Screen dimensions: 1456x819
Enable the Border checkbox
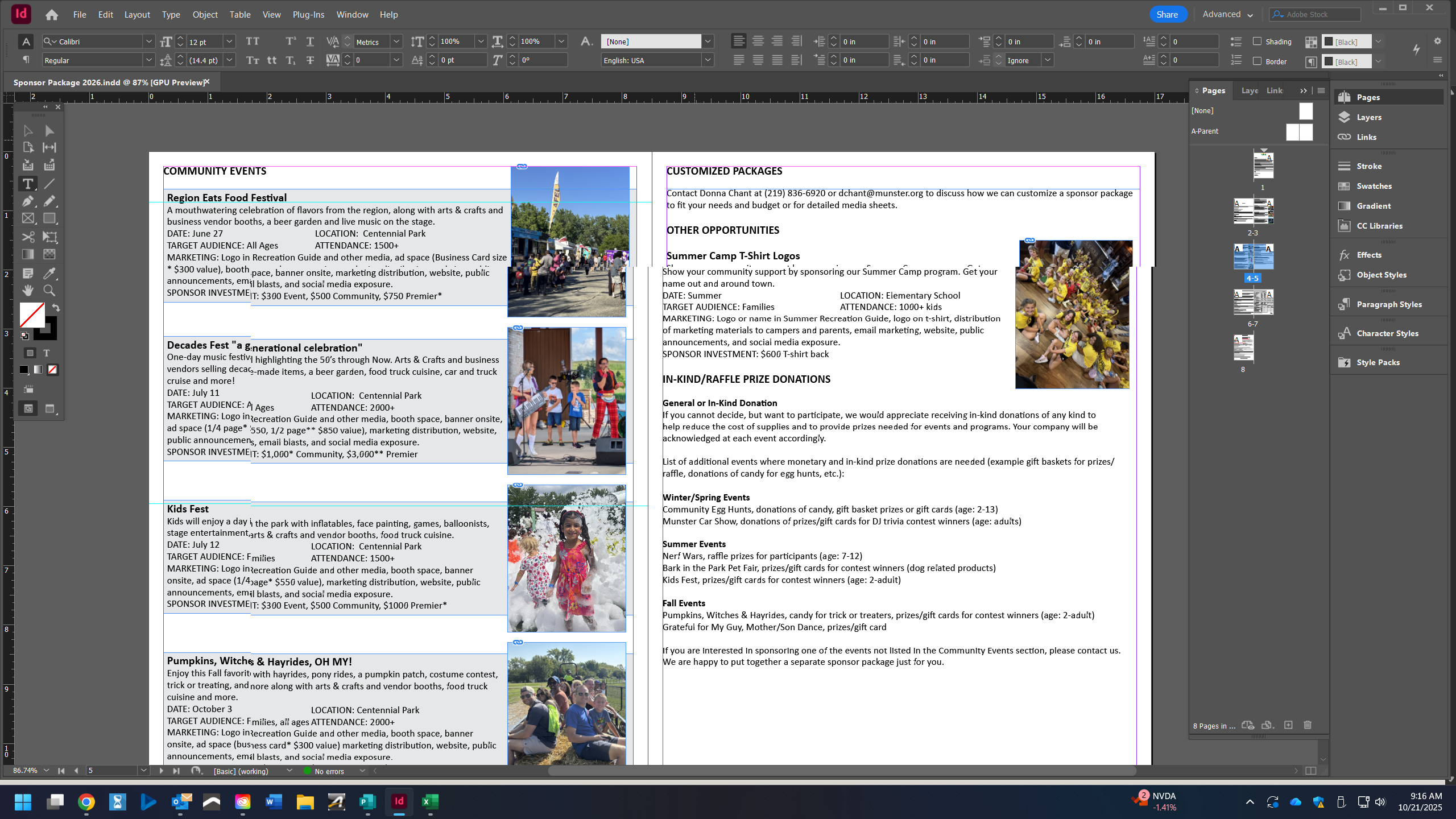coord(1258,61)
